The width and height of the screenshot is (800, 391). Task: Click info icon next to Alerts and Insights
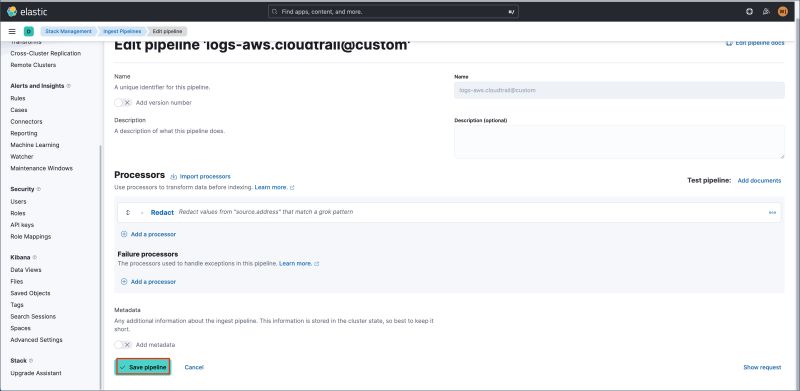point(69,86)
